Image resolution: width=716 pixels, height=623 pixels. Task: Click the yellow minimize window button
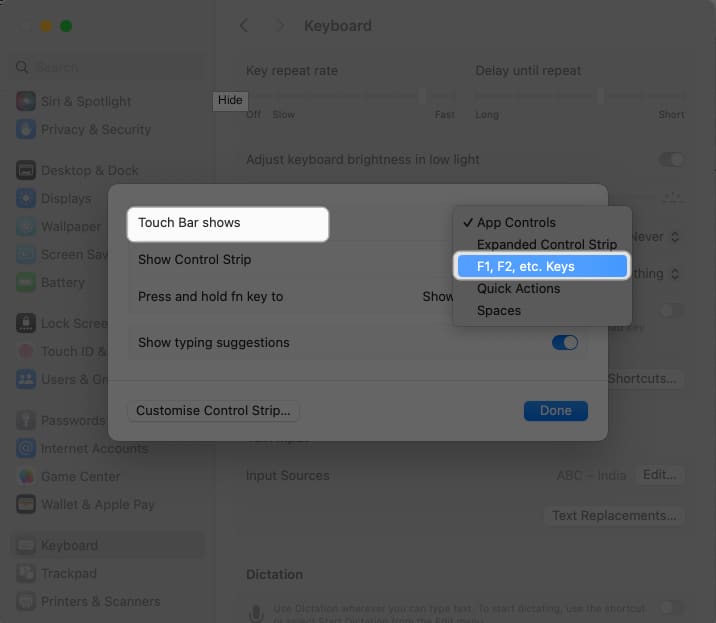tap(46, 26)
